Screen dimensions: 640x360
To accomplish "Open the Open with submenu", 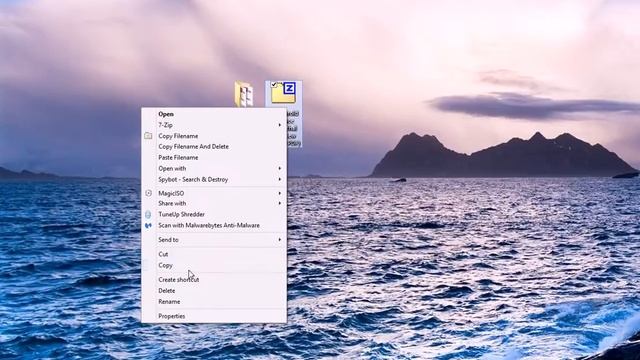I will tap(214, 168).
